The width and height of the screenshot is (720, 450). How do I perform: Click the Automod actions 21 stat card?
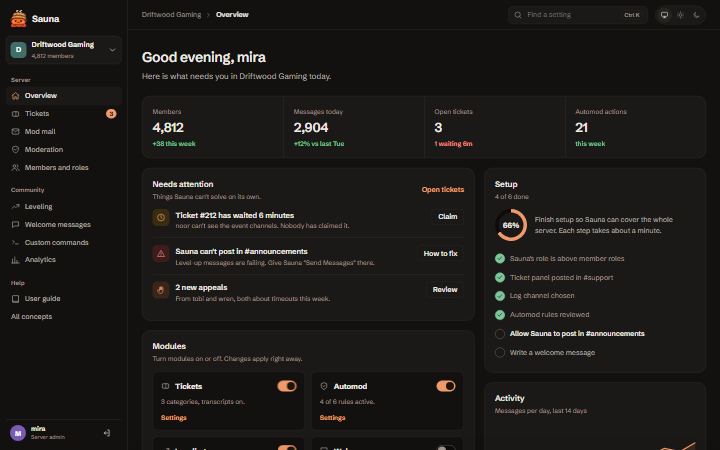(x=636, y=127)
